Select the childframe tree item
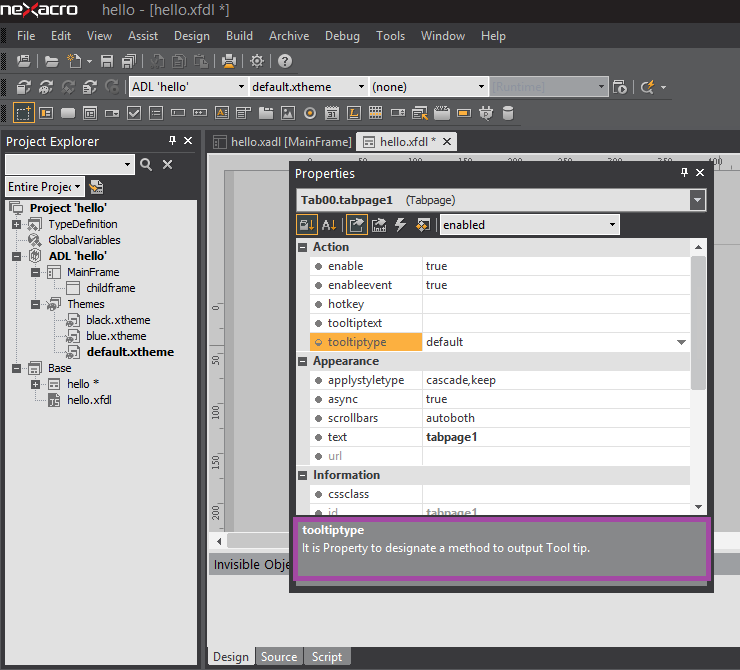Screen dimensions: 740x670 [x=110, y=288]
